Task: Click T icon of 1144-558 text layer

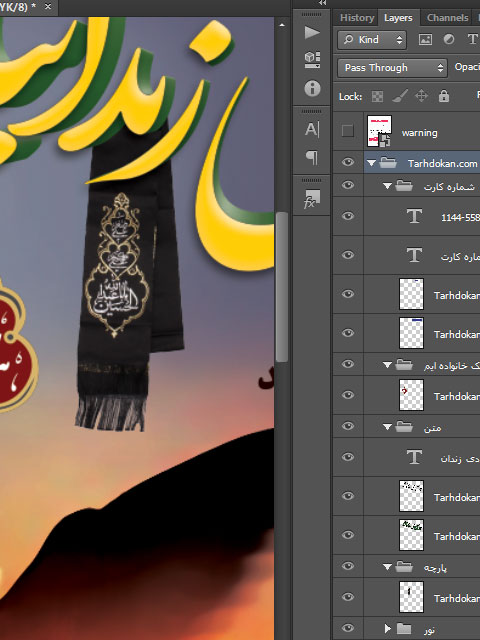Action: [x=414, y=216]
